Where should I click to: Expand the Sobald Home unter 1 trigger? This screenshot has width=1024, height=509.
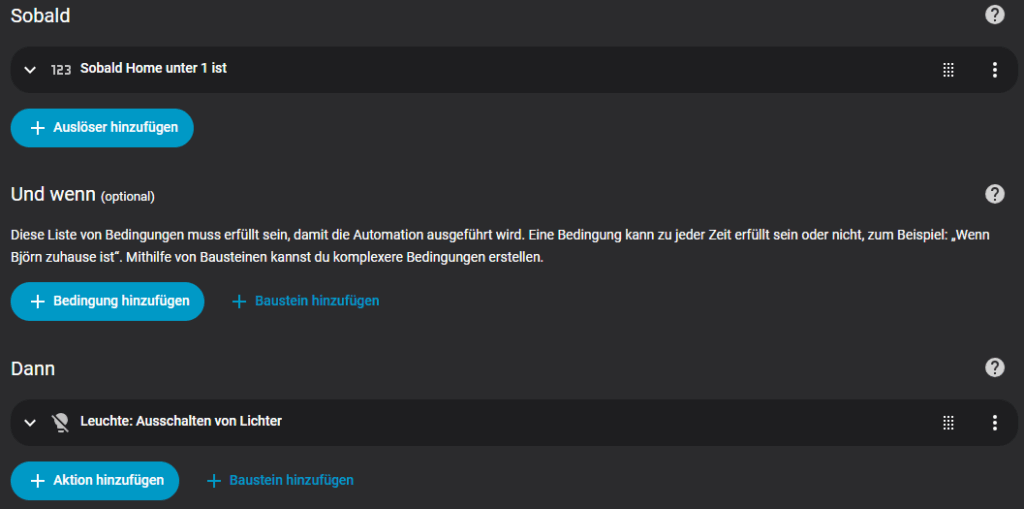(29, 69)
